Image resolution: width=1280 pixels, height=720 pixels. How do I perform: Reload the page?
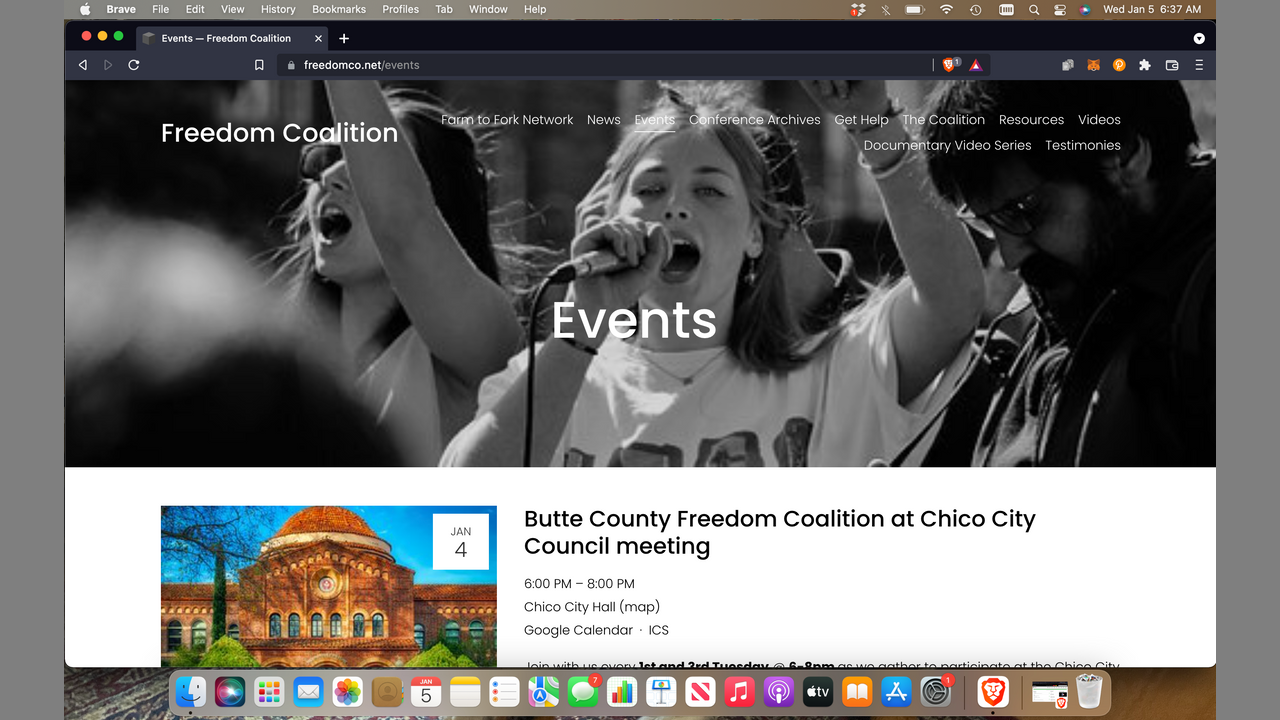[134, 65]
